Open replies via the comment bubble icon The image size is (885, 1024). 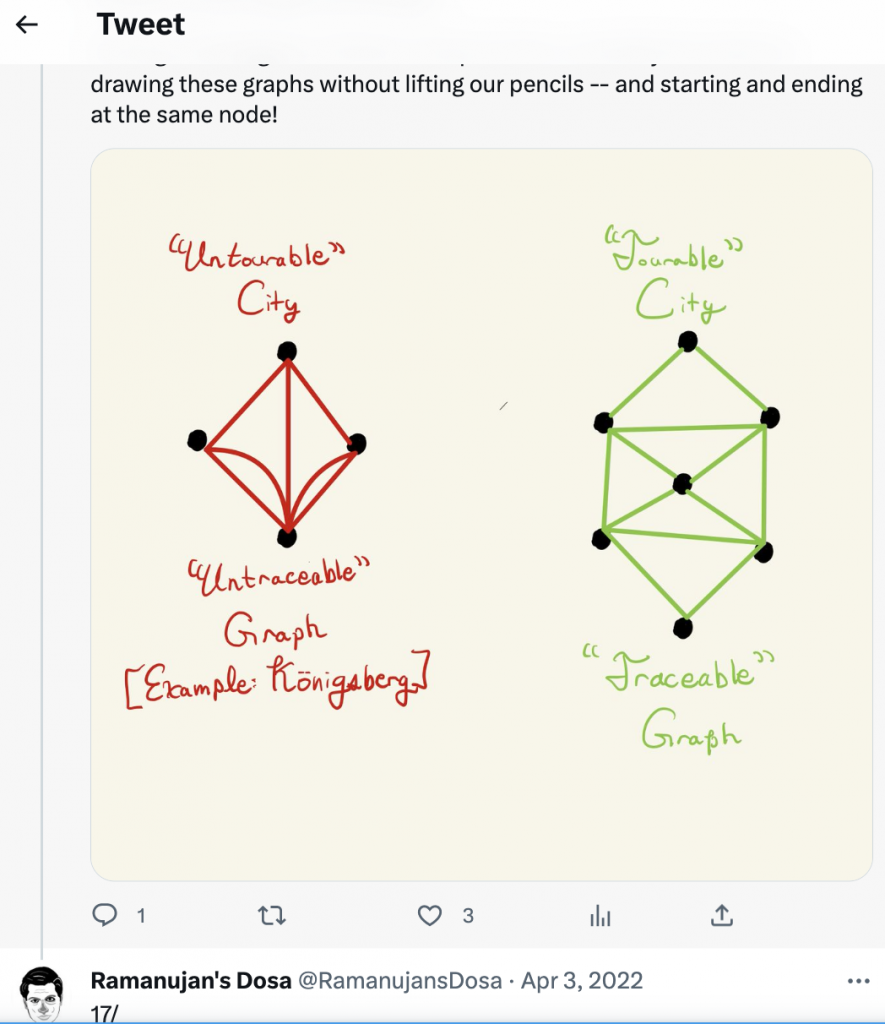tap(105, 915)
